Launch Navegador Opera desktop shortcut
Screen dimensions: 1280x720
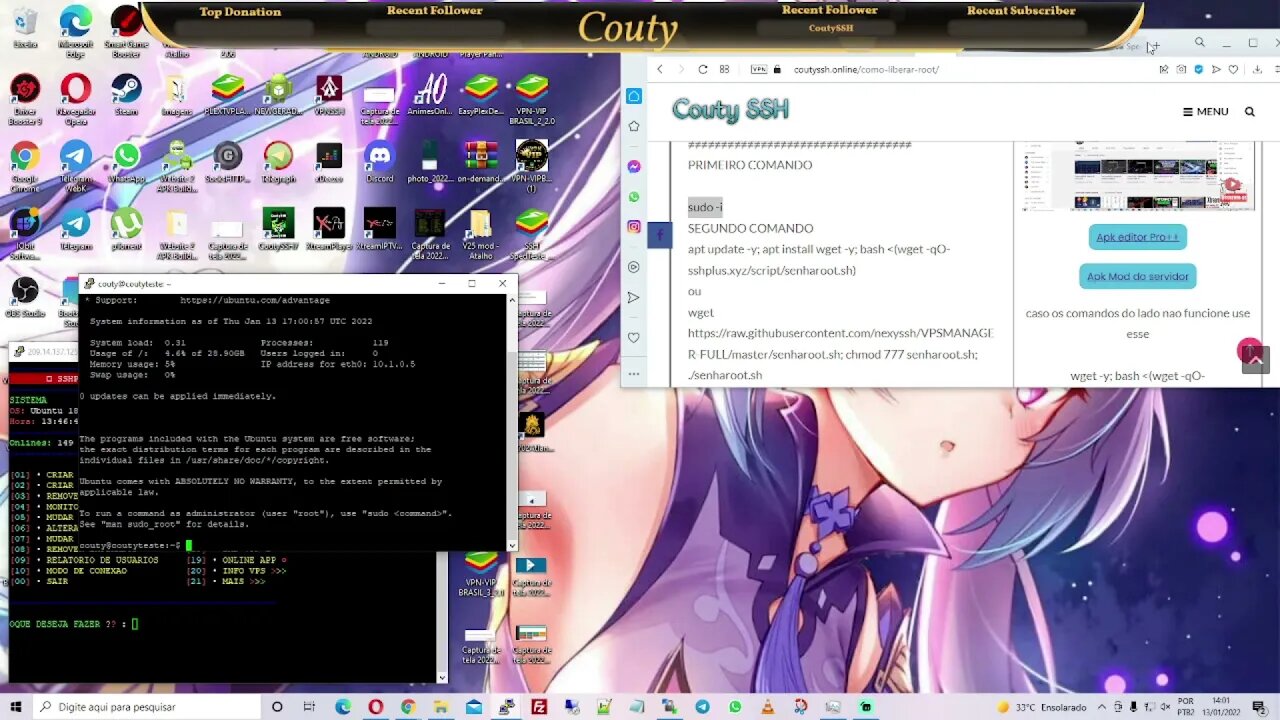pos(75,98)
